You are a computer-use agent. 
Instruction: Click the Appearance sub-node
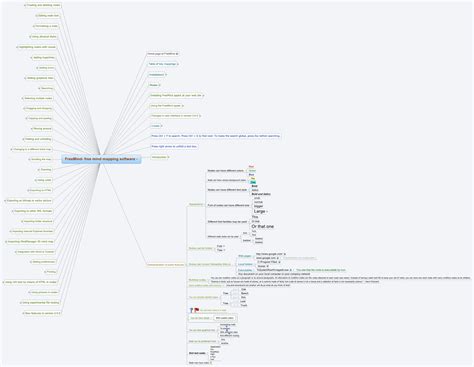[x=196, y=204]
